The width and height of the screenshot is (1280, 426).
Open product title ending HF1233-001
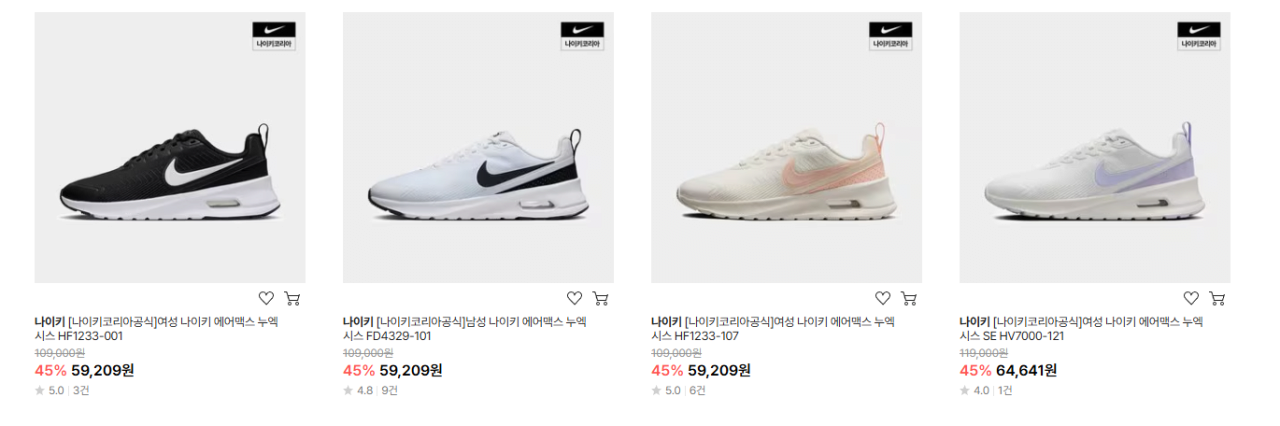click(x=157, y=329)
